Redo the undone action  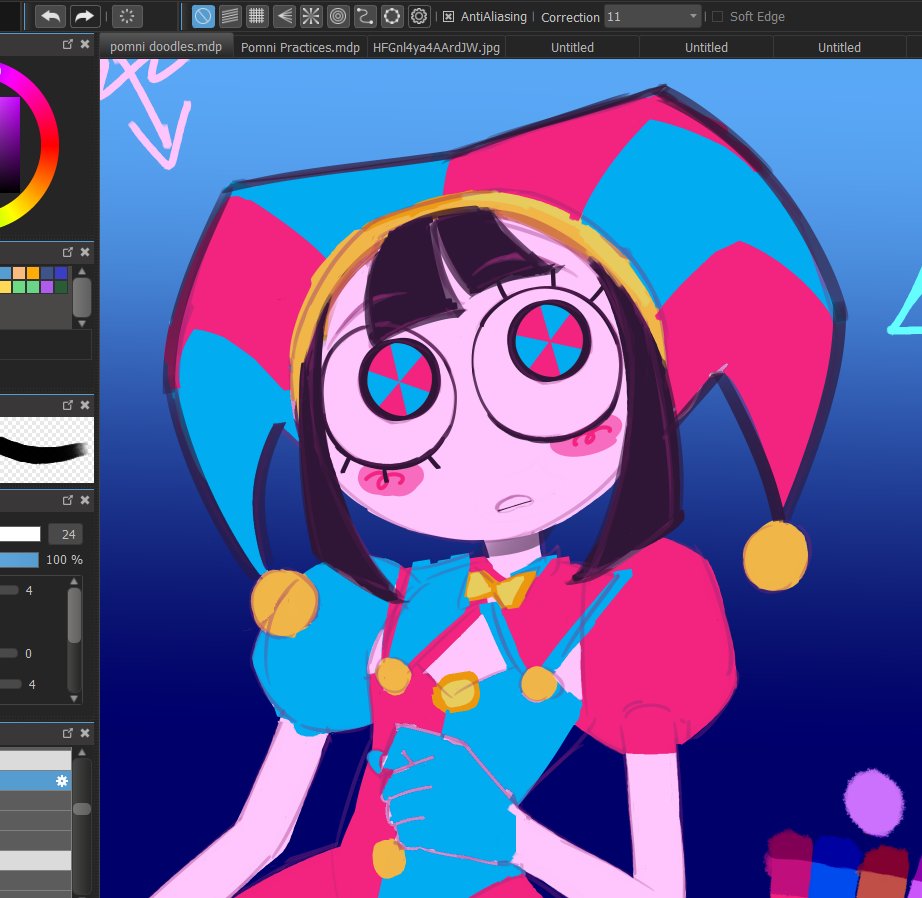(x=85, y=16)
